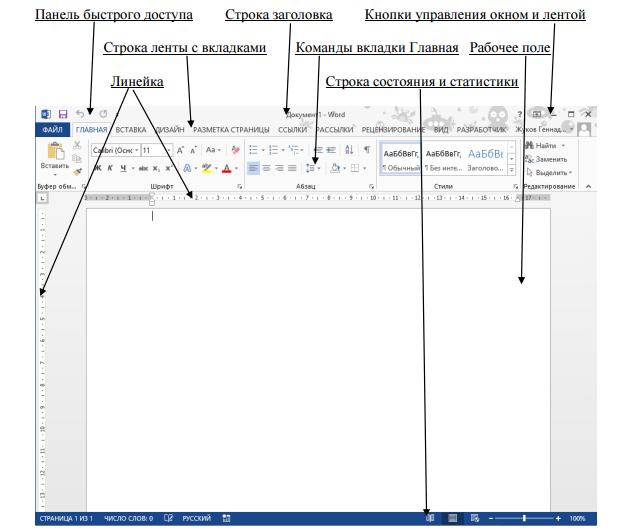This screenshot has width=637, height=530.
Task: Redo action in Quick Access Toolbar
Action: coord(103,114)
